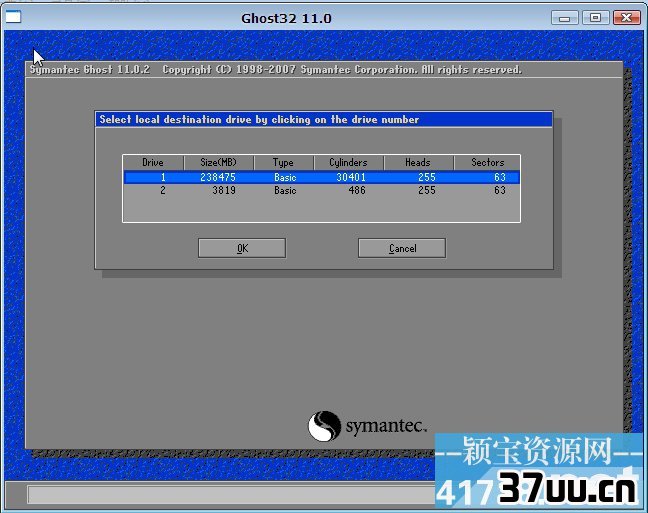Click heads value 255 in drive 2 row
Screen dimensions: 648x513
pos(426,190)
